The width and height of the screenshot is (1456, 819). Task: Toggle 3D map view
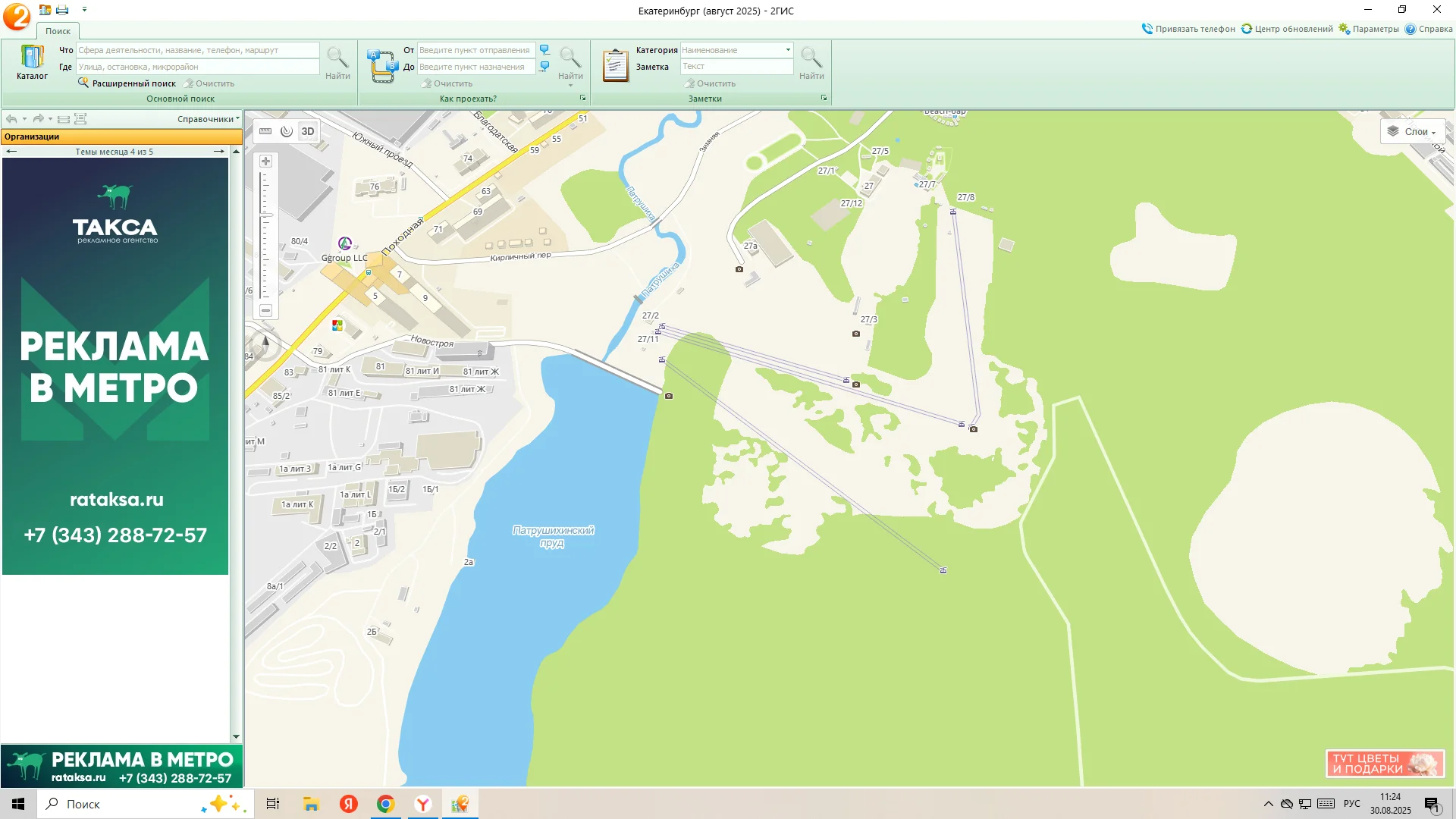click(308, 131)
